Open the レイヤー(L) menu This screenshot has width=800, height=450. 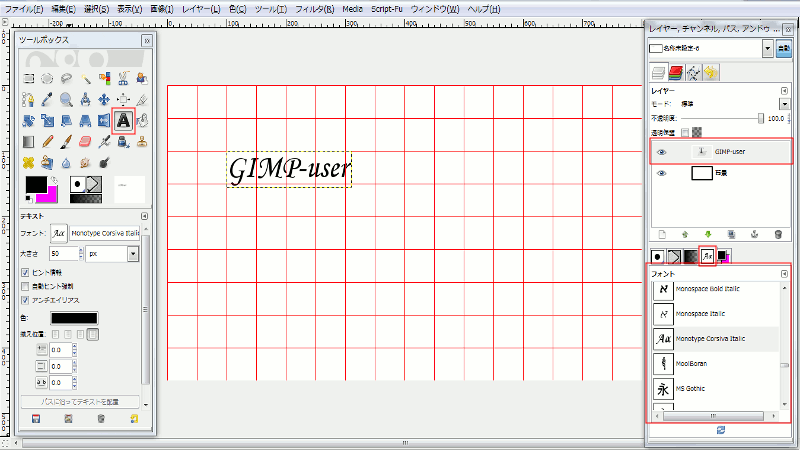[201, 9]
